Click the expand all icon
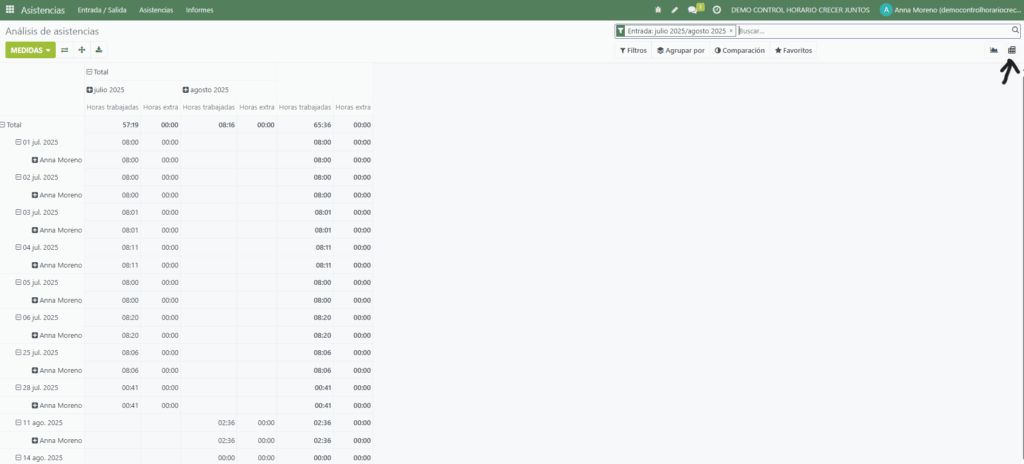The height and width of the screenshot is (464, 1024). pos(82,50)
